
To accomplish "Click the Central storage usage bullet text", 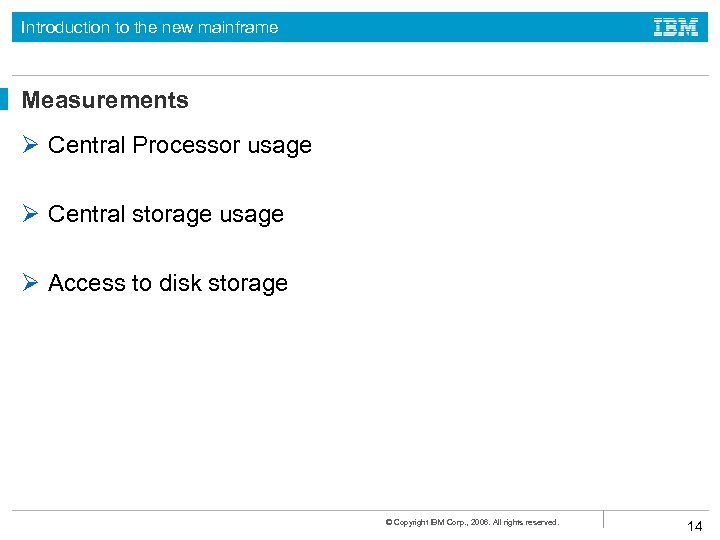I will point(166,214).
